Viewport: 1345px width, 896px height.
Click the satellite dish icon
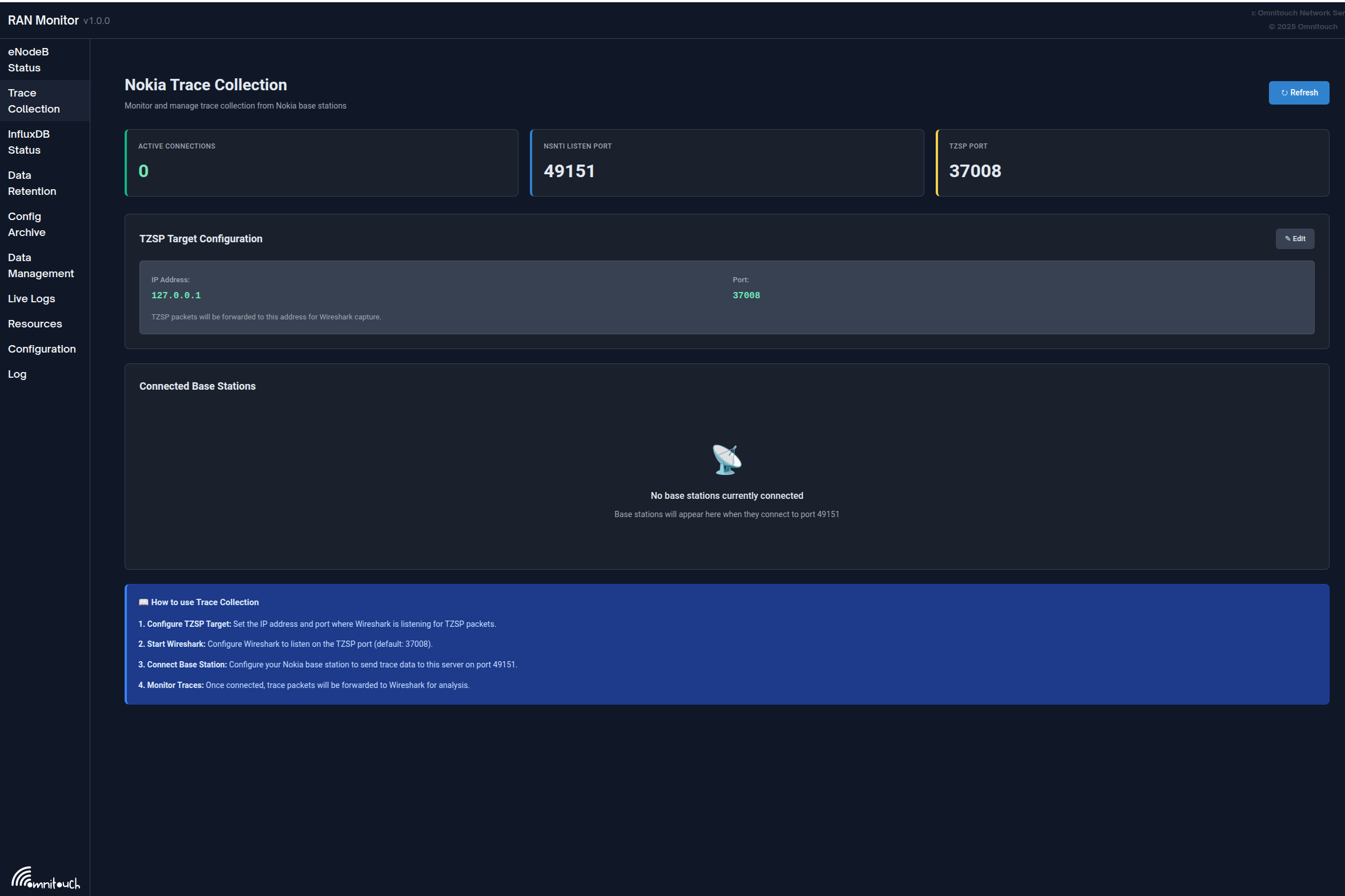(x=727, y=459)
